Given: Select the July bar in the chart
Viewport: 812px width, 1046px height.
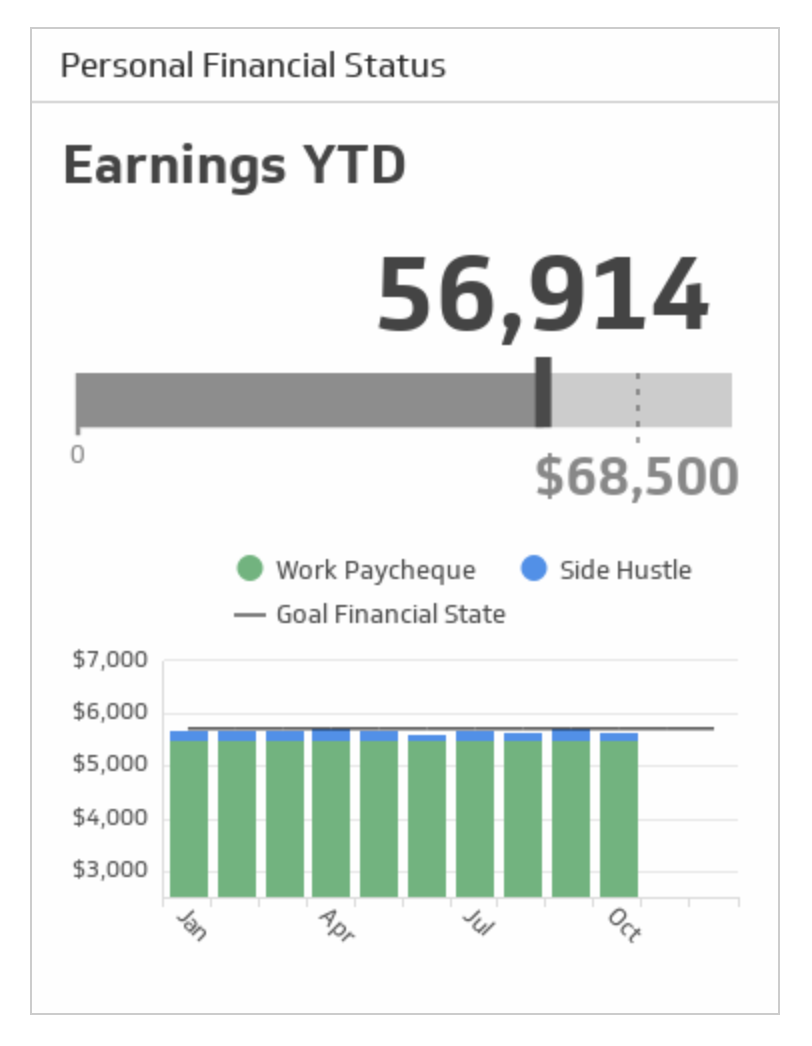Looking at the screenshot, I should pos(475,815).
